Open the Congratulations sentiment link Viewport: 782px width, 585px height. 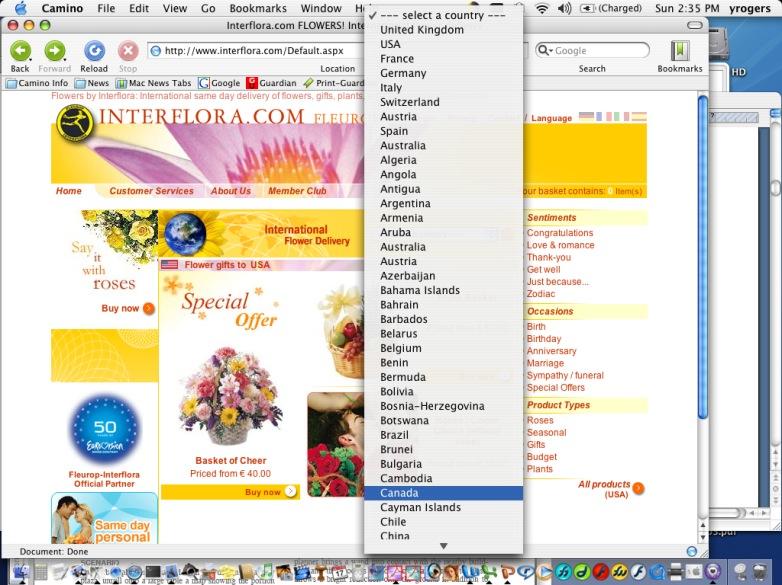pyautogui.click(x=560, y=233)
